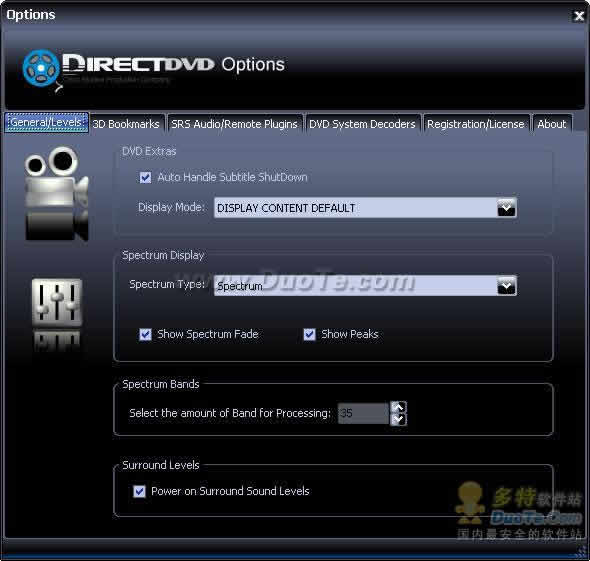Open the Registration/License tab
590x561 pixels.
click(476, 124)
